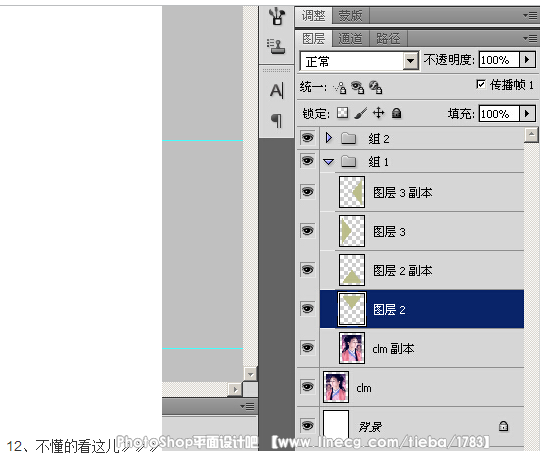The image size is (540, 459).
Task: Click layers panel scroll up arrow
Action: pyautogui.click(x=531, y=135)
